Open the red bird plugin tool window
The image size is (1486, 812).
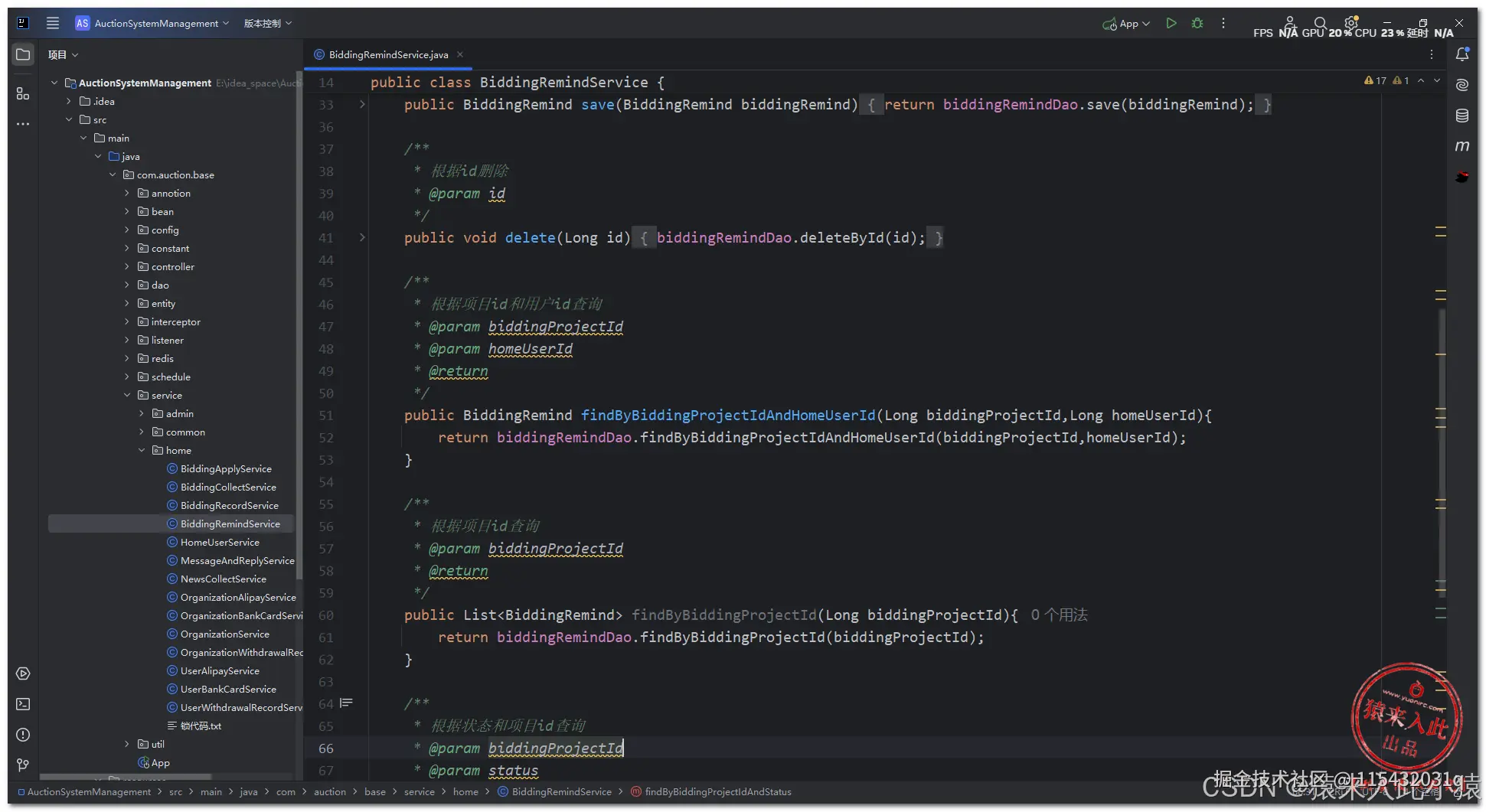tap(1462, 177)
